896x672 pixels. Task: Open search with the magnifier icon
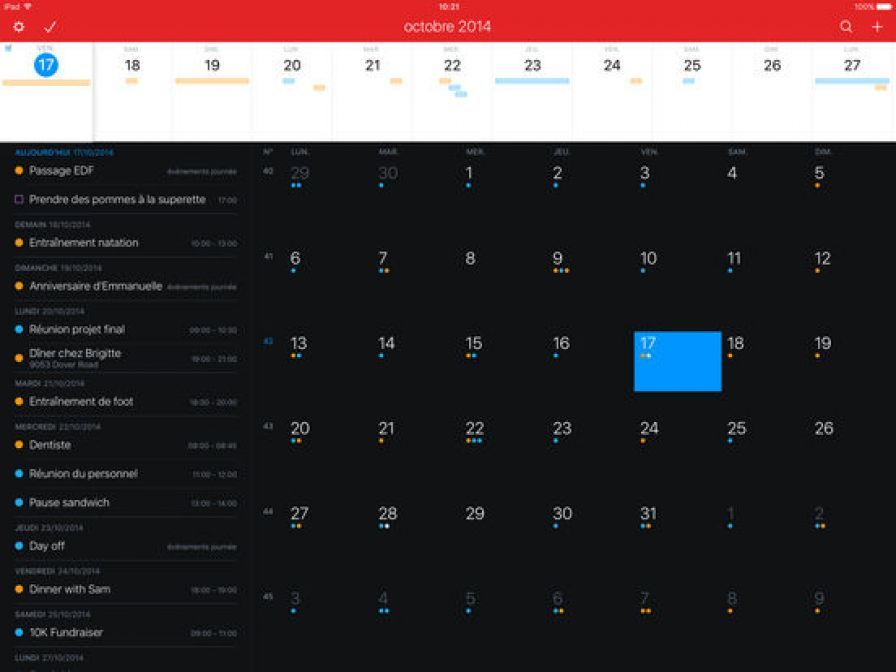pyautogui.click(x=846, y=27)
